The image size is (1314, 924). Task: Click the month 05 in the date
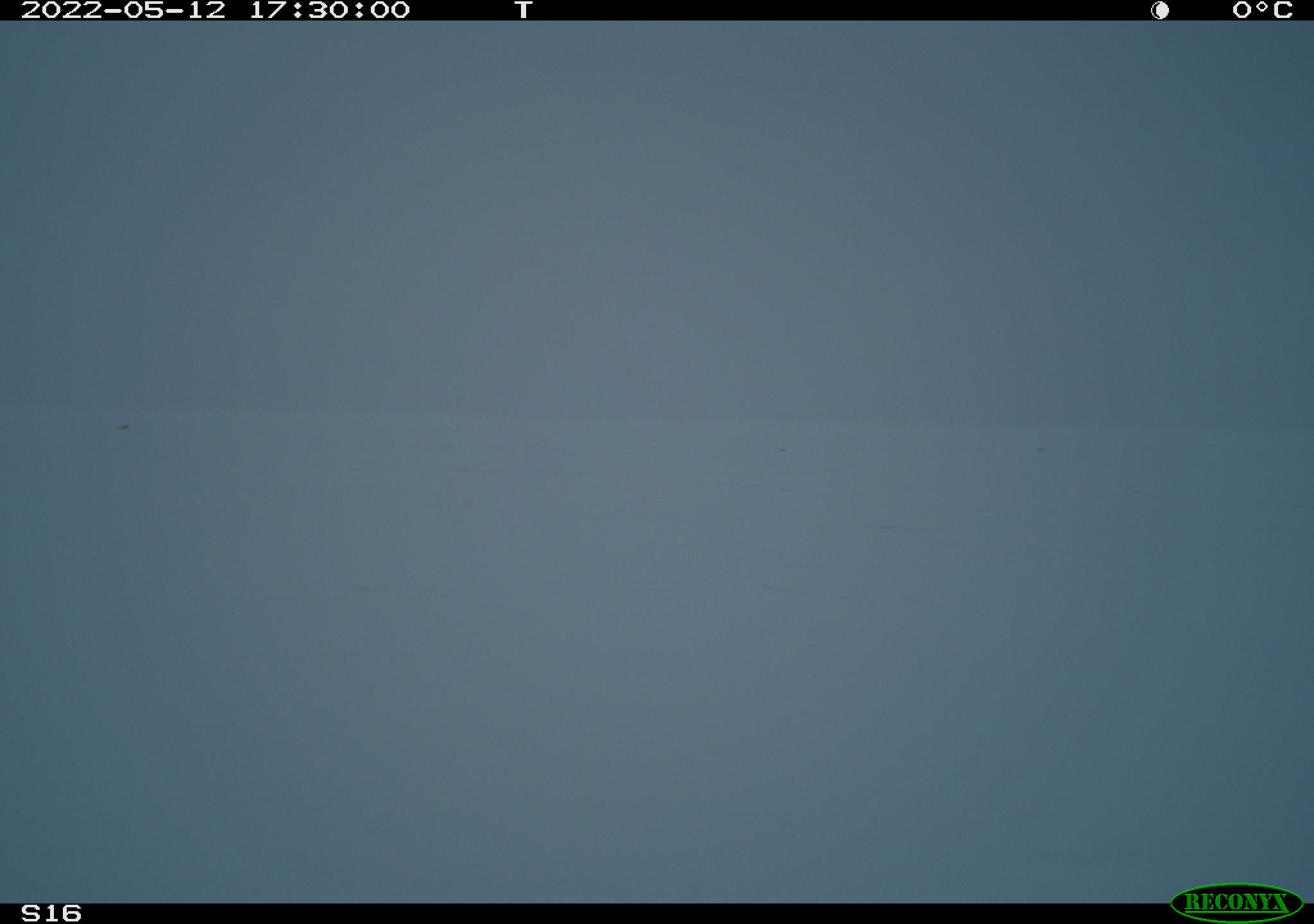tap(143, 10)
